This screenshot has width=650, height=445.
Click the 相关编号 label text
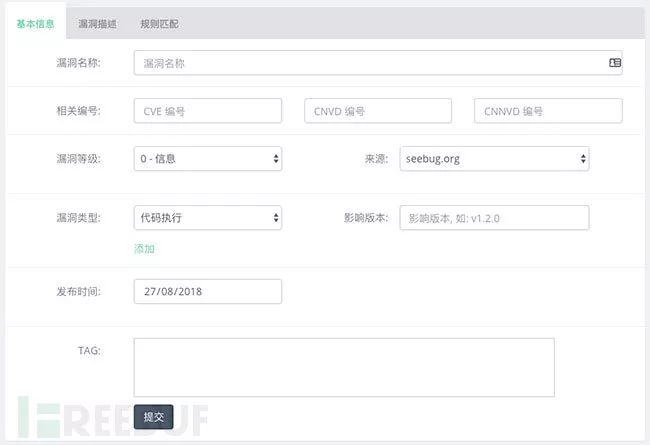78,111
